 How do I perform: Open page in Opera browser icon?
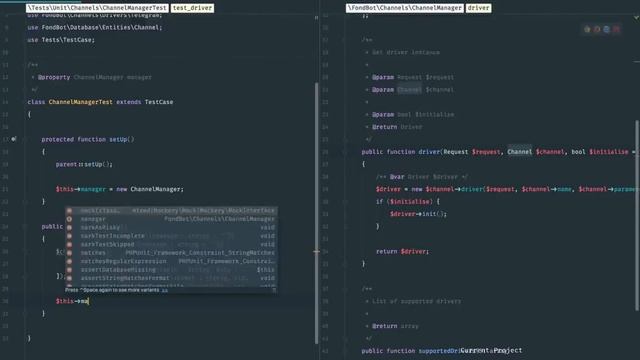[616, 29]
